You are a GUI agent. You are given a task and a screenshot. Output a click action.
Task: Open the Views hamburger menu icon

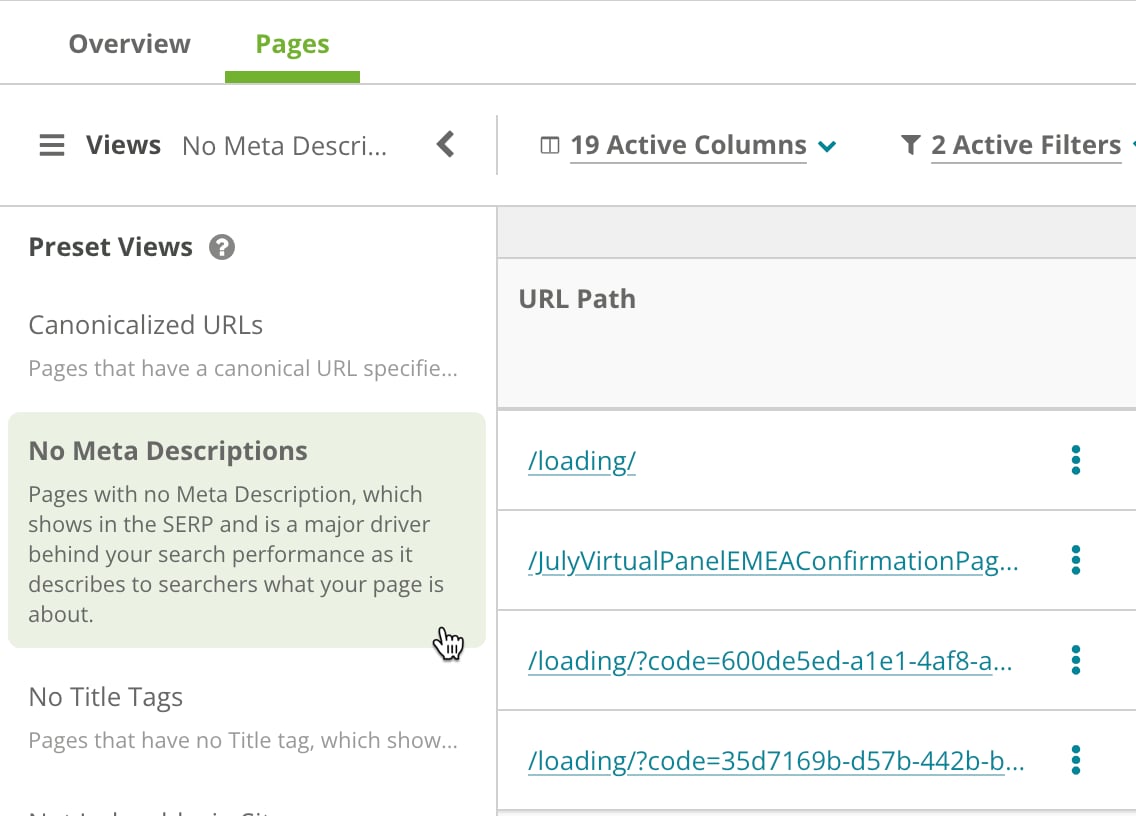tap(51, 145)
